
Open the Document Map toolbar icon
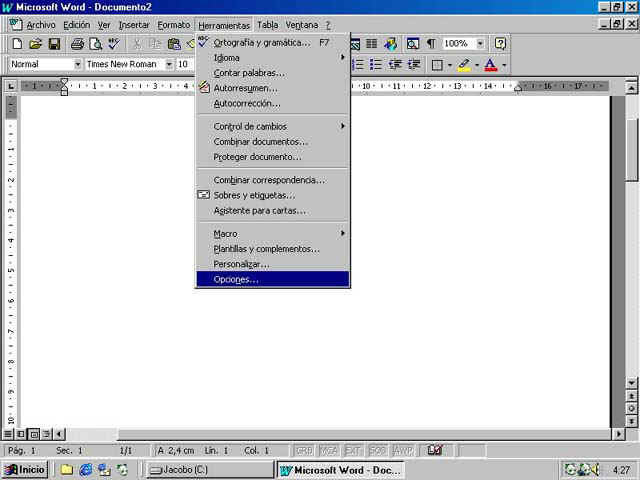pos(413,43)
